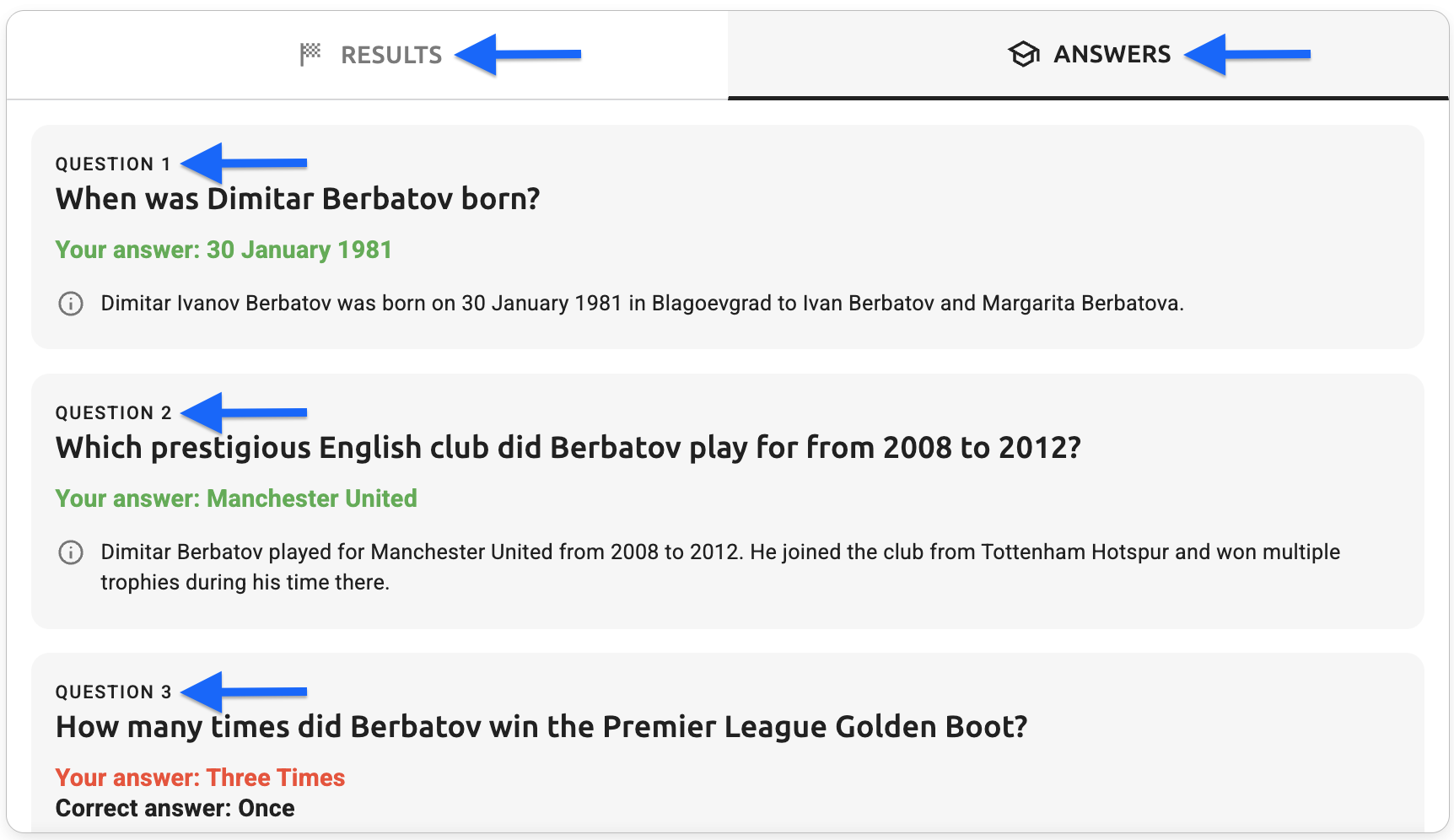Viewport: 1454px width, 840px height.
Task: Switch to the Results tab
Action: coord(390,55)
